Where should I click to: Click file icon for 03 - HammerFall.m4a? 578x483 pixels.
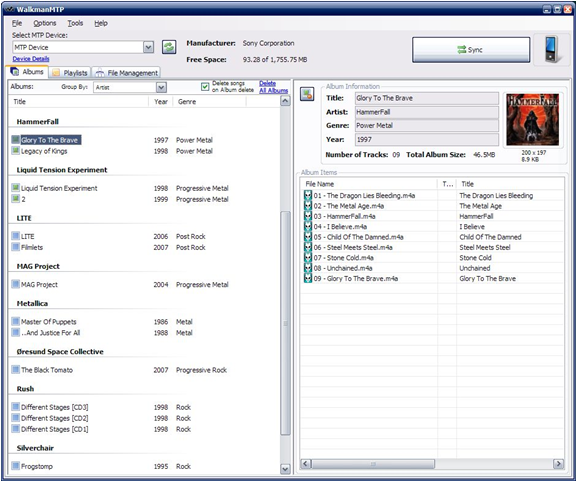[x=307, y=216]
